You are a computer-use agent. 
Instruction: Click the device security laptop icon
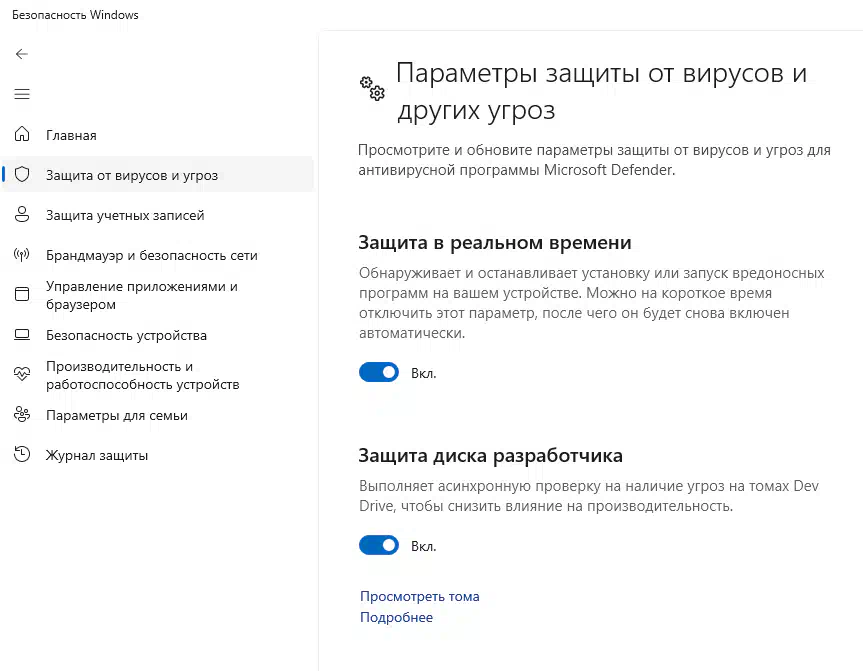[x=22, y=335]
